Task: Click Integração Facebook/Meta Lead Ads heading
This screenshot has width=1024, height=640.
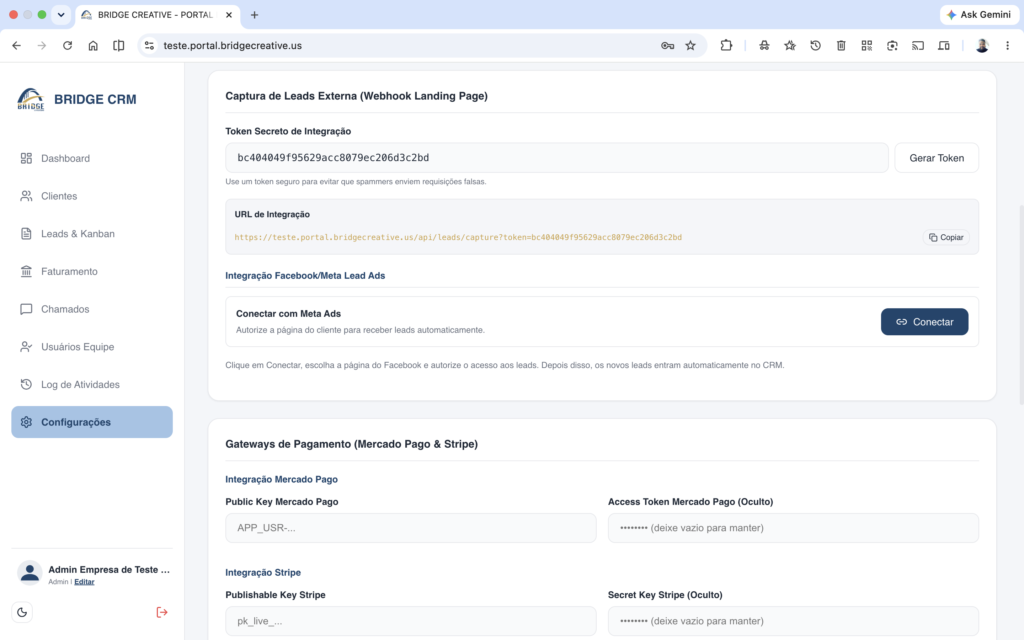Action: point(305,276)
